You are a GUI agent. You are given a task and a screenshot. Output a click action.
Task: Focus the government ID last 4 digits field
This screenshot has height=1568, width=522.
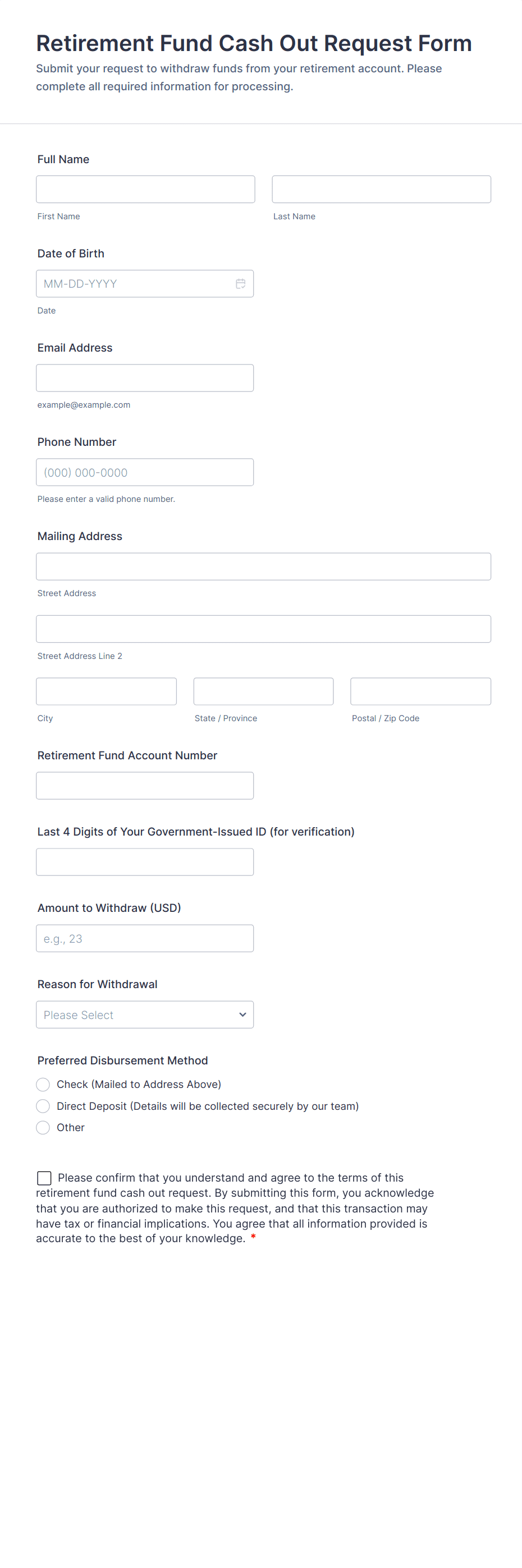coord(144,862)
